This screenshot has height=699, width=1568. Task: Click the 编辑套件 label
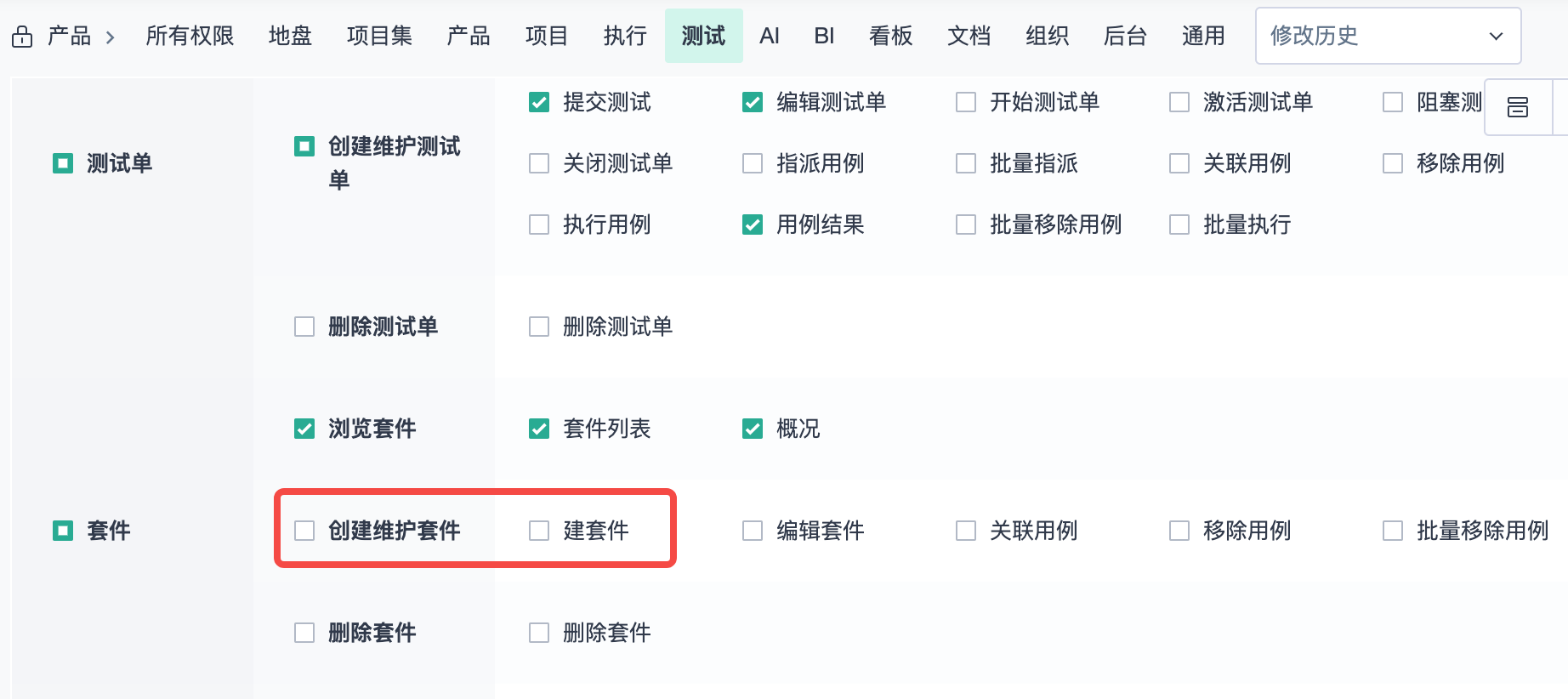pos(820,531)
